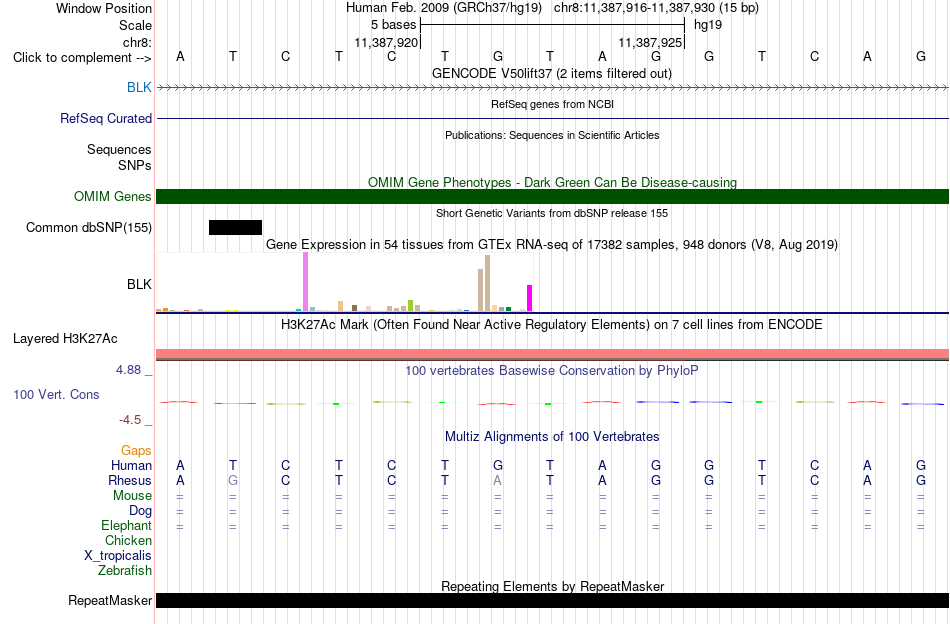Image resolution: width=950 pixels, height=624 pixels.
Task: Click the gray mismatched A in Rhesus row
Action: pyautogui.click(x=497, y=480)
